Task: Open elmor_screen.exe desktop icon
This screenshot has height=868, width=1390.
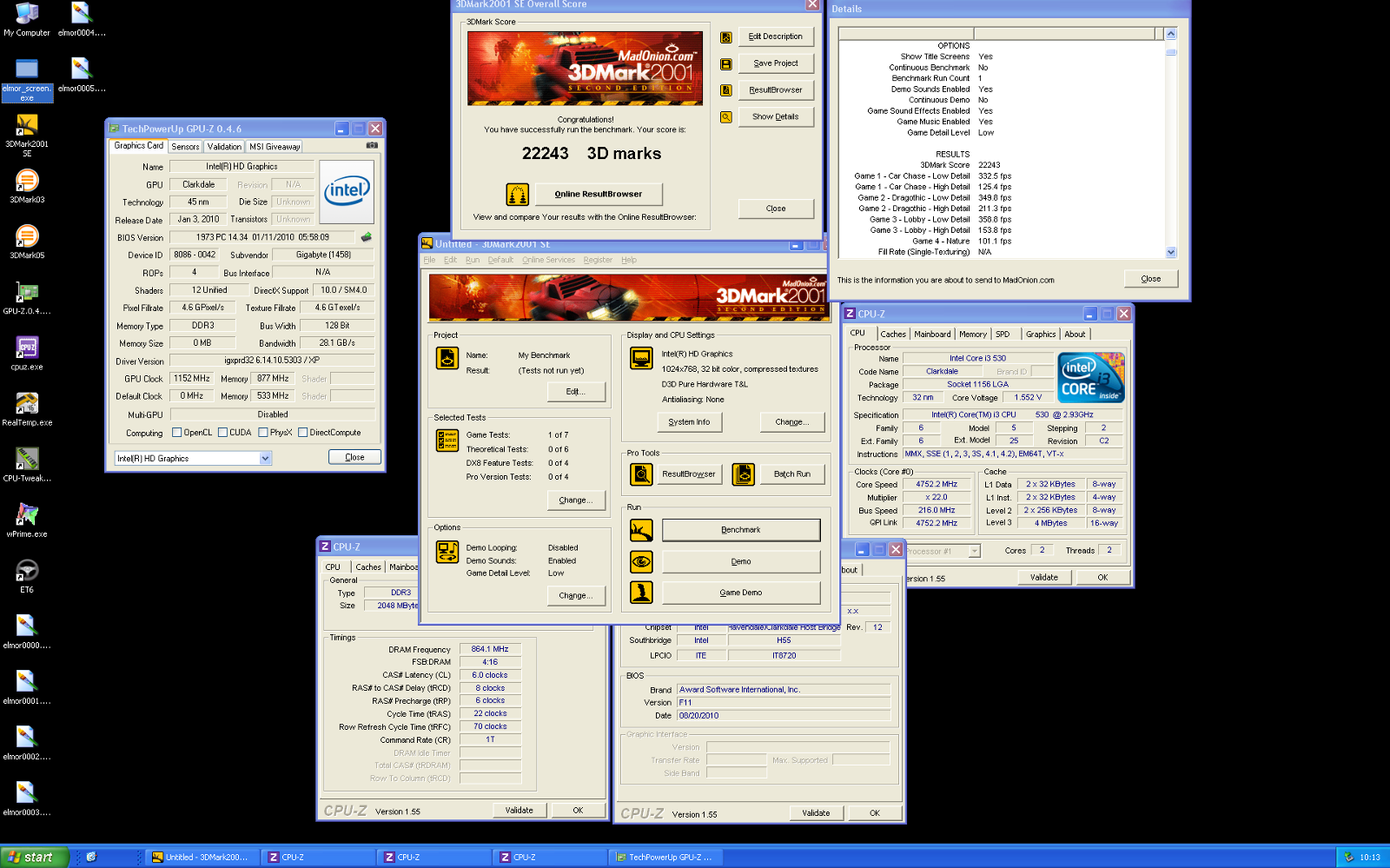Action: (27, 80)
